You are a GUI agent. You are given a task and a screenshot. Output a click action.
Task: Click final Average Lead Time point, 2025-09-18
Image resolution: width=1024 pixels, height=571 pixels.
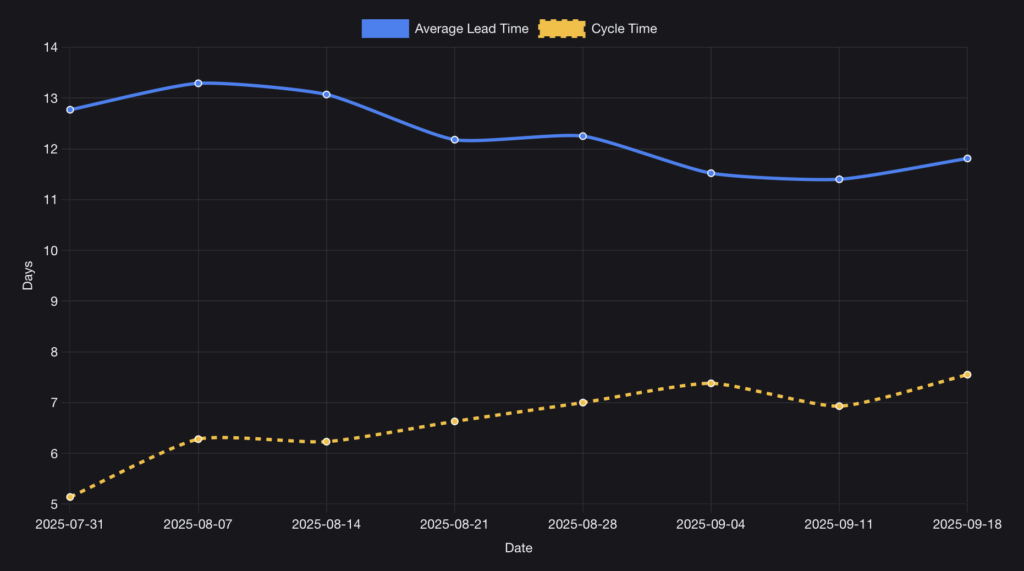point(967,158)
